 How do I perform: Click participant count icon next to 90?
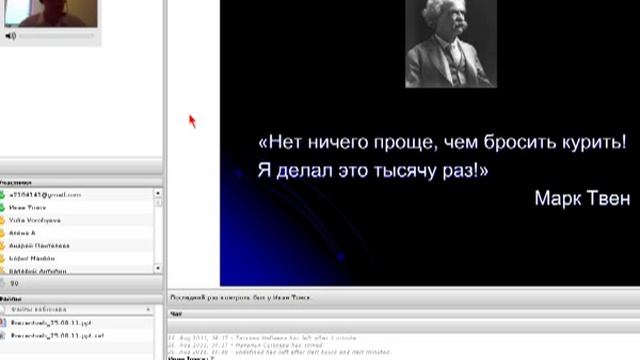click(3, 283)
